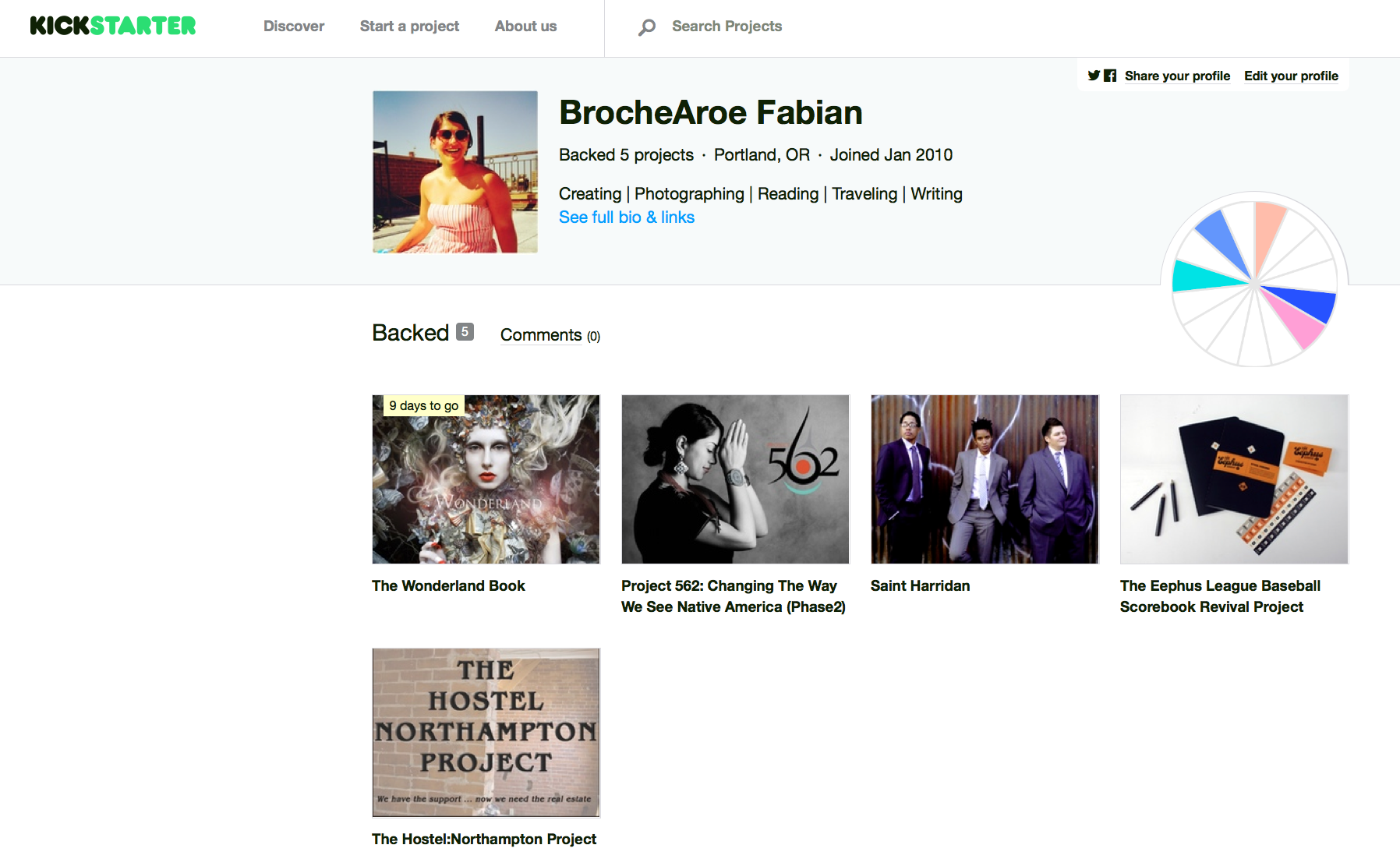
Task: Open the Start a project page
Action: click(409, 26)
